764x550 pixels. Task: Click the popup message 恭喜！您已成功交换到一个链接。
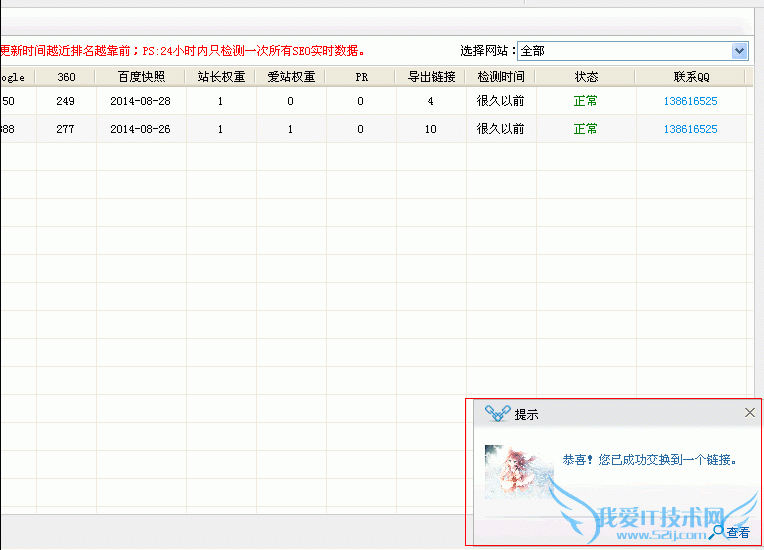coord(650,459)
